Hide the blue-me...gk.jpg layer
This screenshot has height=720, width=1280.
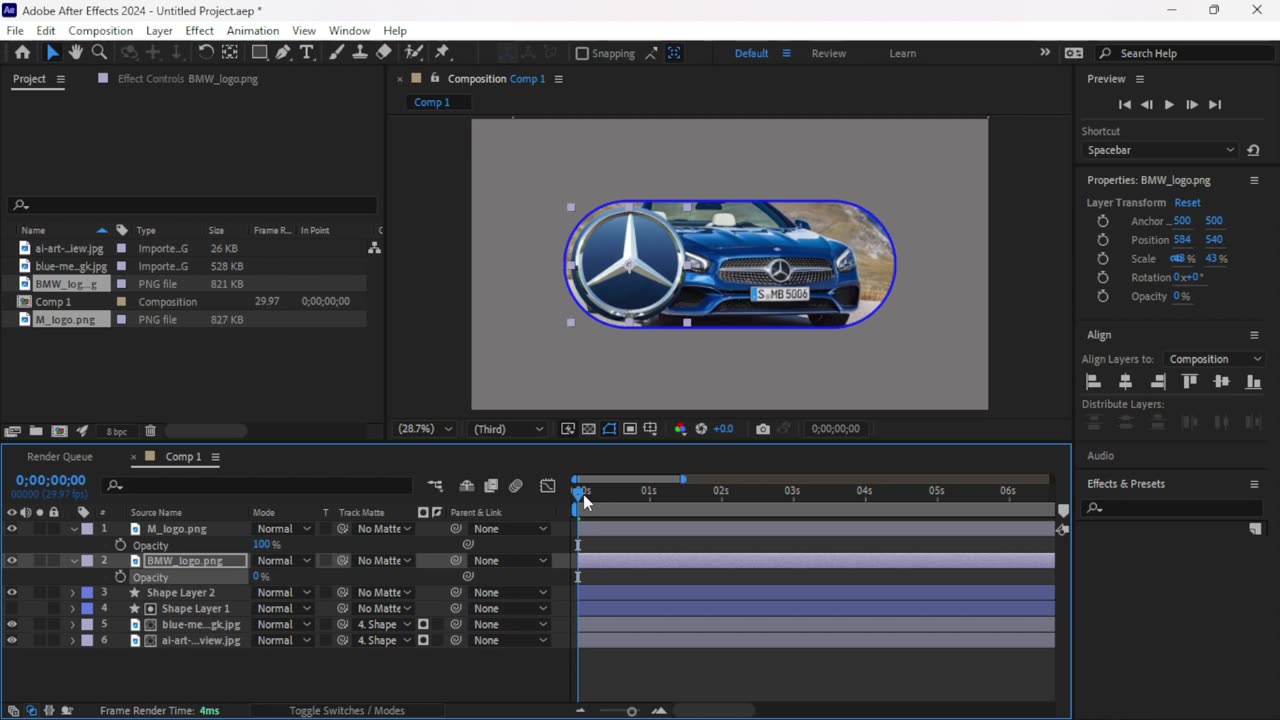pyautogui.click(x=12, y=625)
